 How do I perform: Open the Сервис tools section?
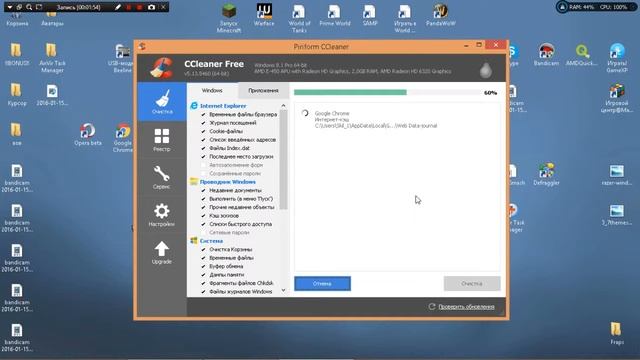[162, 177]
